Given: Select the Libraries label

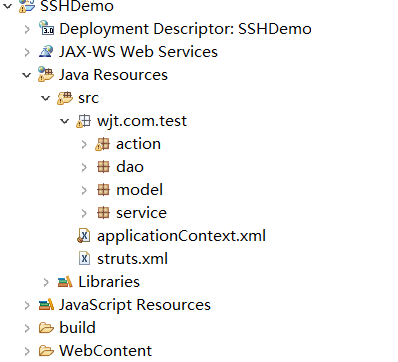Looking at the screenshot, I should pos(109,282).
